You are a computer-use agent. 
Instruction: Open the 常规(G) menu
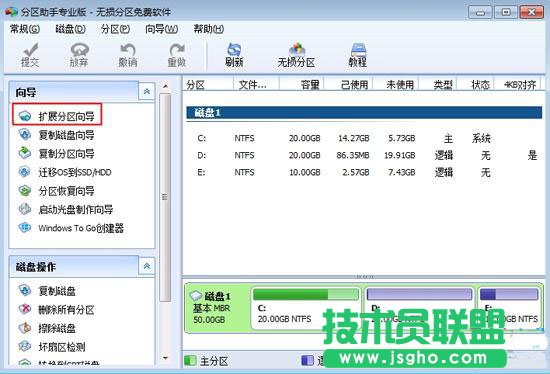tap(25, 29)
